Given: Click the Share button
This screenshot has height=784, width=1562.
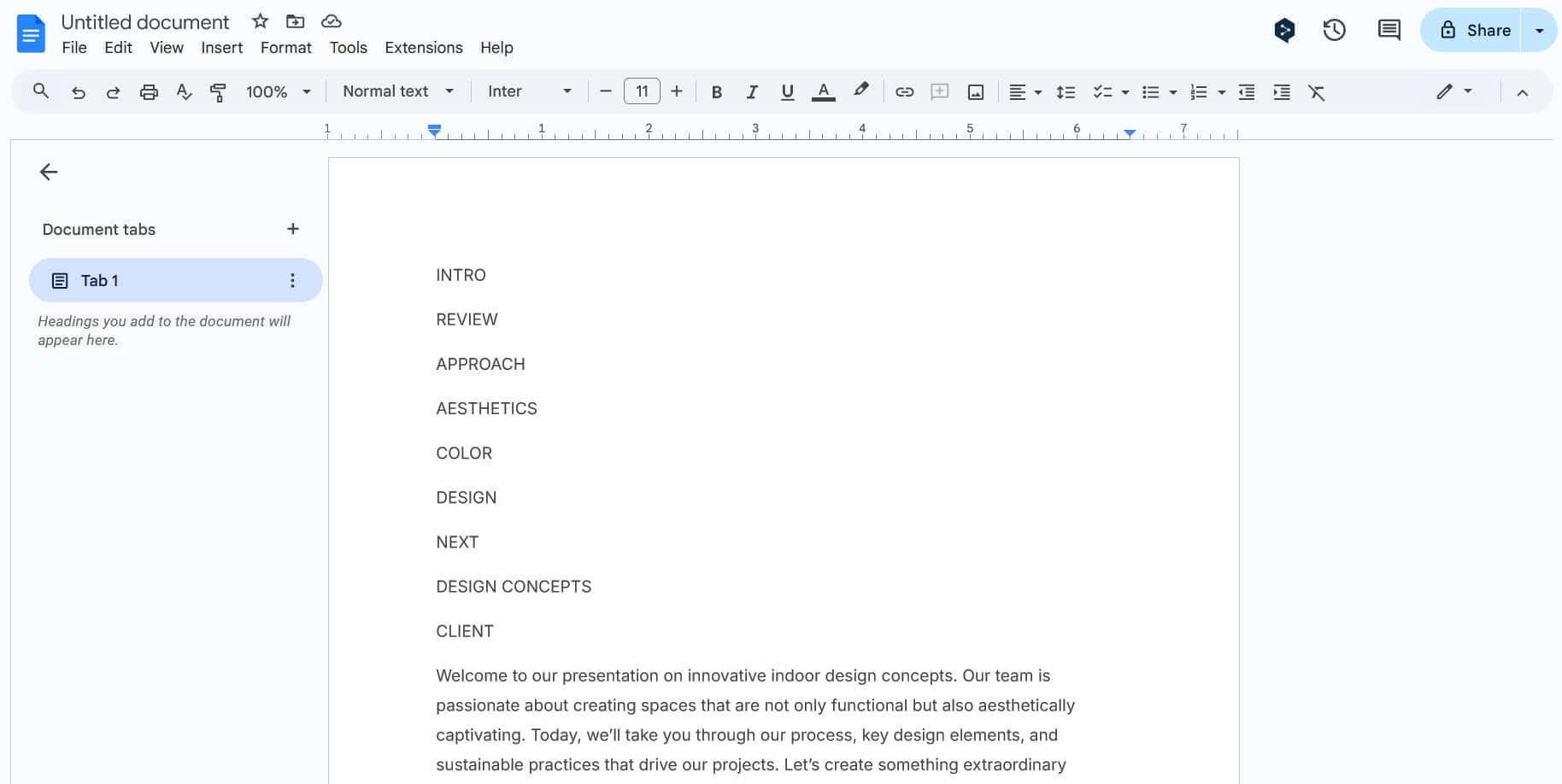Looking at the screenshot, I should 1471,30.
